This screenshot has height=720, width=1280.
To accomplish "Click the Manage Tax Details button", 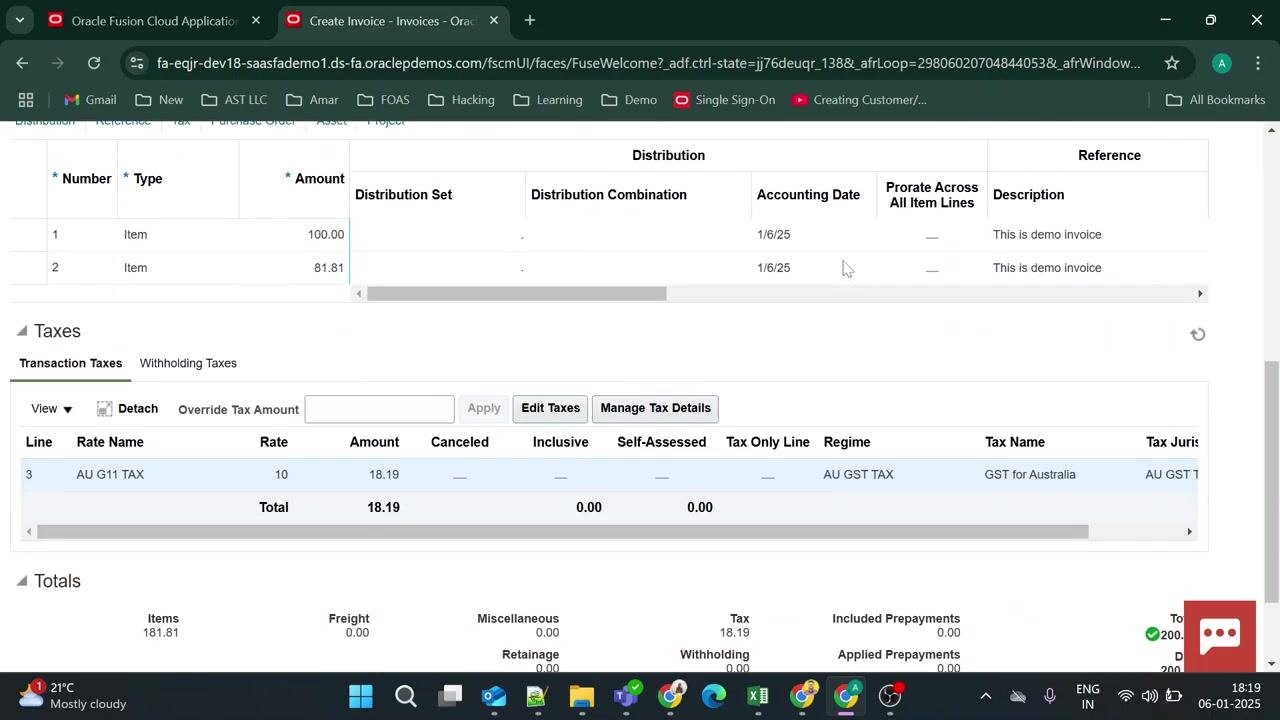I will coord(655,408).
